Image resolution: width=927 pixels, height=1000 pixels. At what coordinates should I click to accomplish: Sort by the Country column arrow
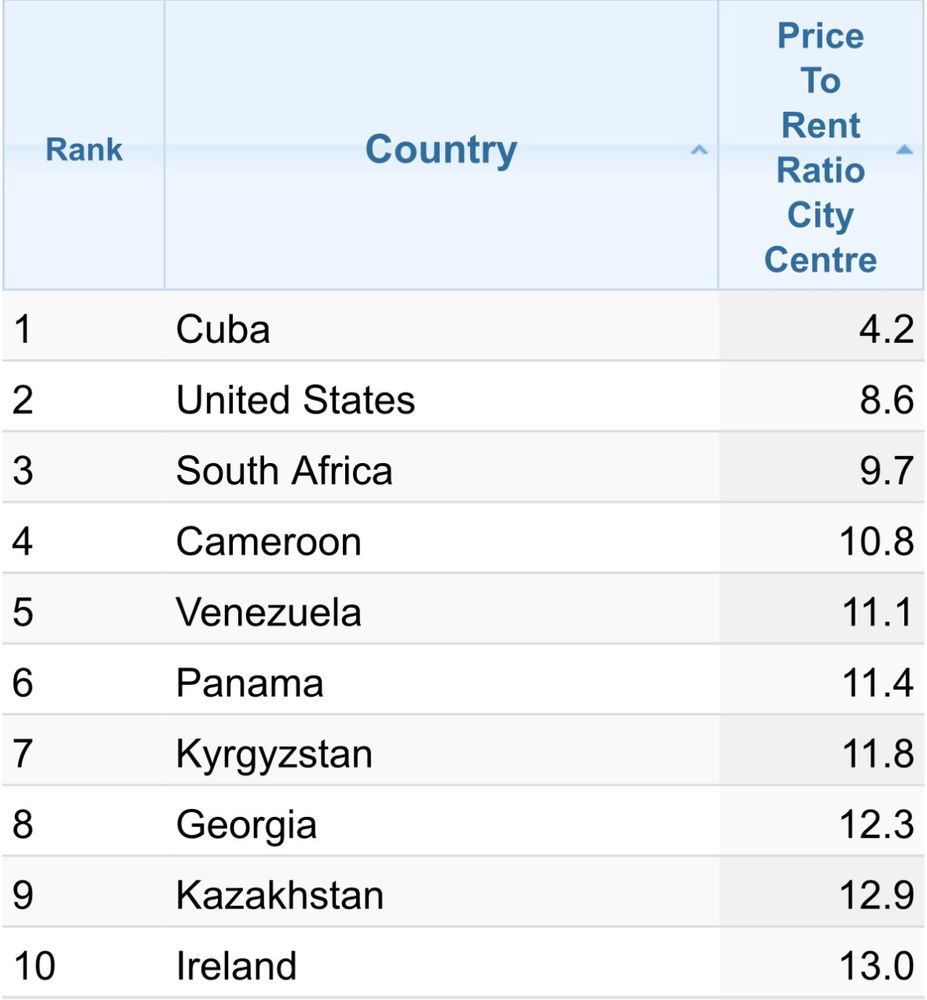(x=699, y=151)
